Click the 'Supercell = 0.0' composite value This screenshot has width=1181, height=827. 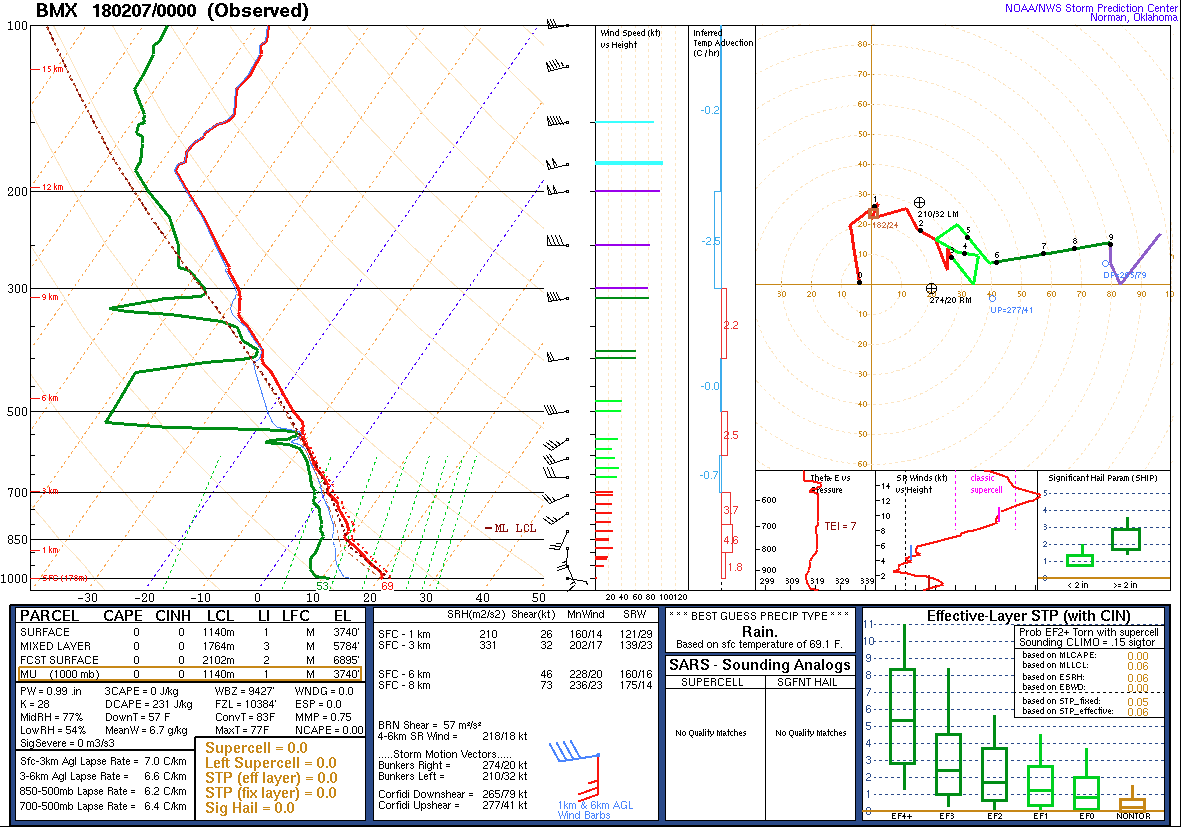(256, 748)
